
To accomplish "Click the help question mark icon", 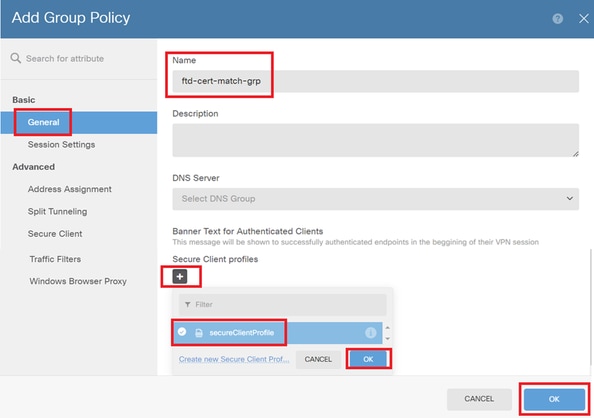I will (557, 19).
